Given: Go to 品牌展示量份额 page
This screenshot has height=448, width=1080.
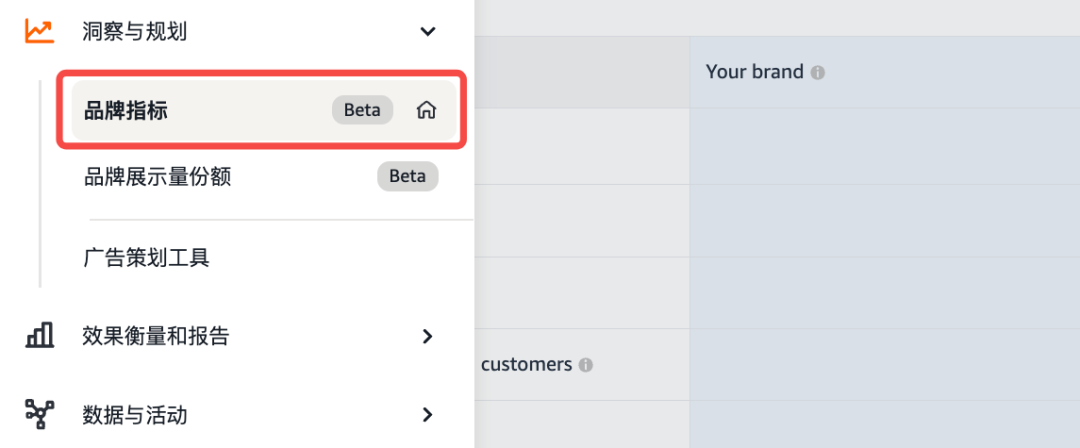Looking at the screenshot, I should (x=158, y=177).
